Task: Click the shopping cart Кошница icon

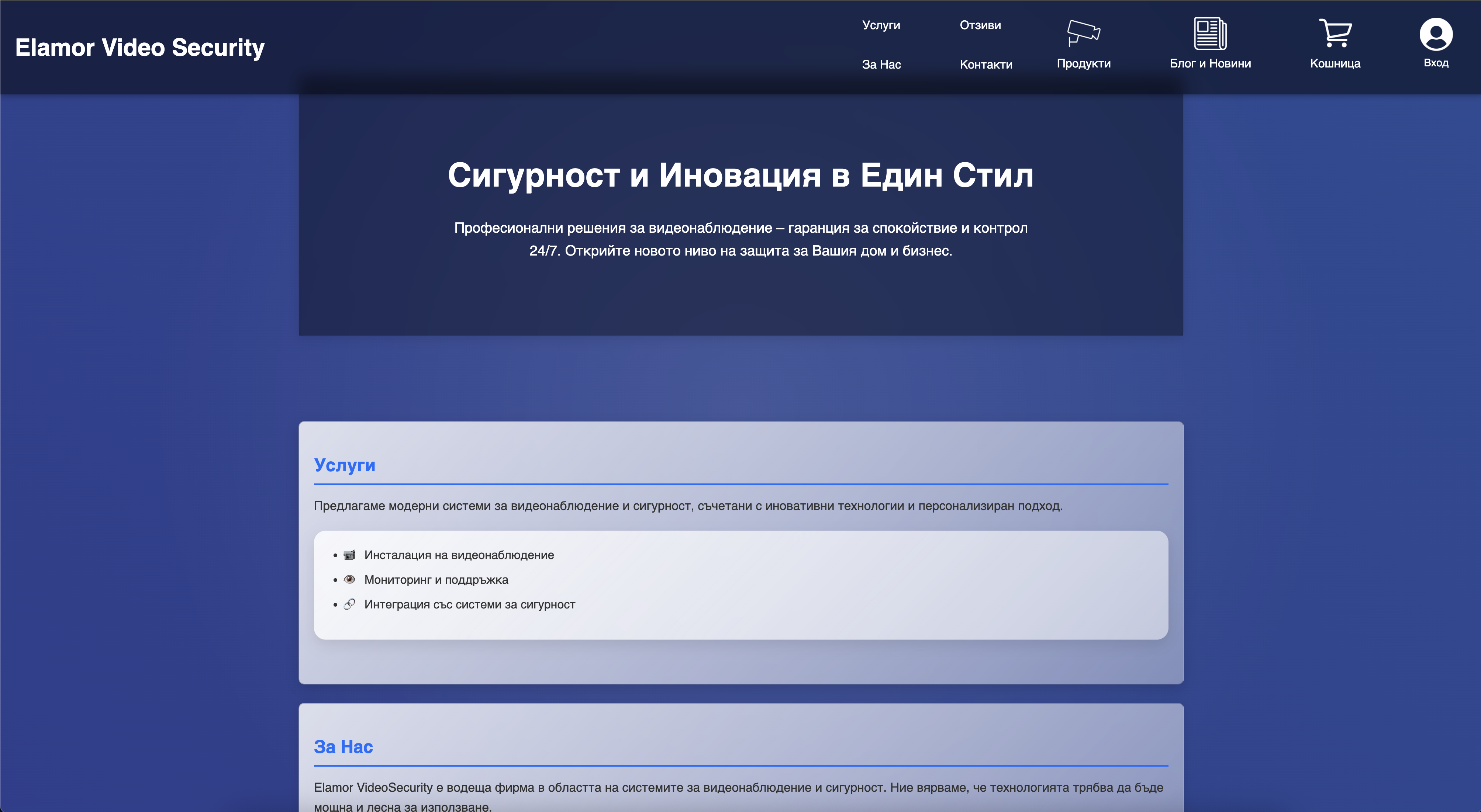Action: pos(1335,33)
